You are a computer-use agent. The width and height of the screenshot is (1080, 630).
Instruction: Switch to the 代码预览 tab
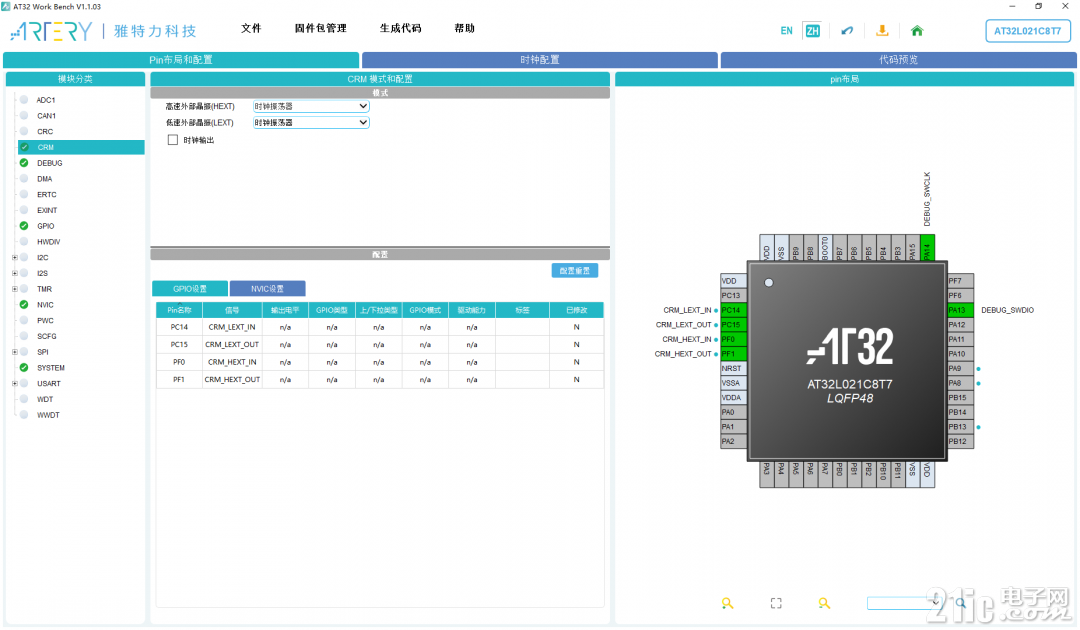[x=898, y=60]
